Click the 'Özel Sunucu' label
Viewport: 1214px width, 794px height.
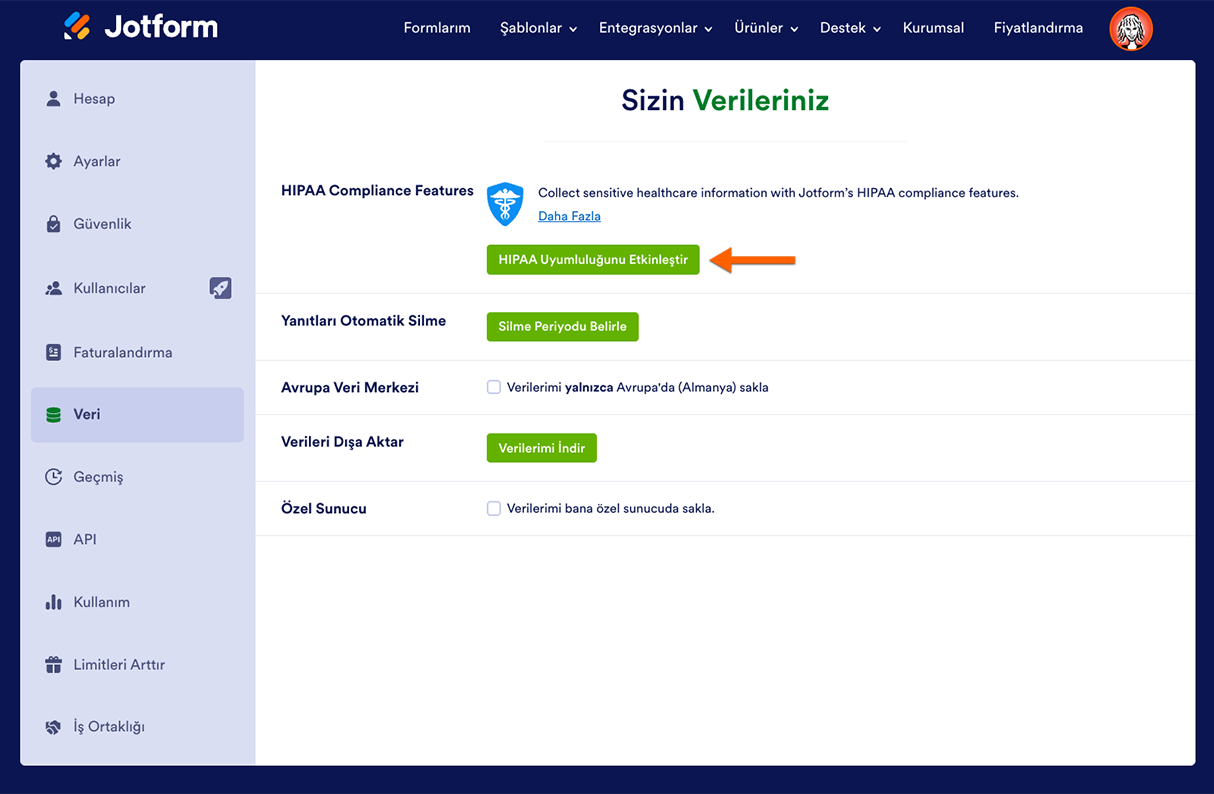324,508
